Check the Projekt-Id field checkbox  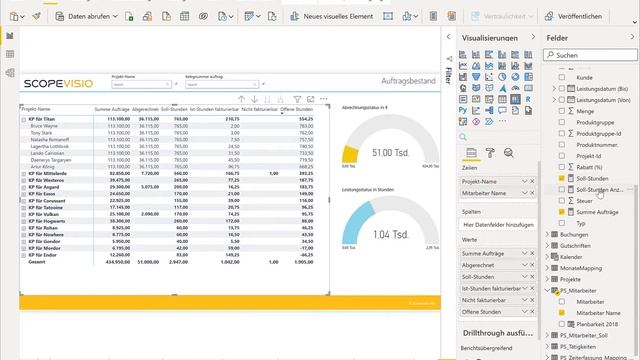click(x=562, y=156)
